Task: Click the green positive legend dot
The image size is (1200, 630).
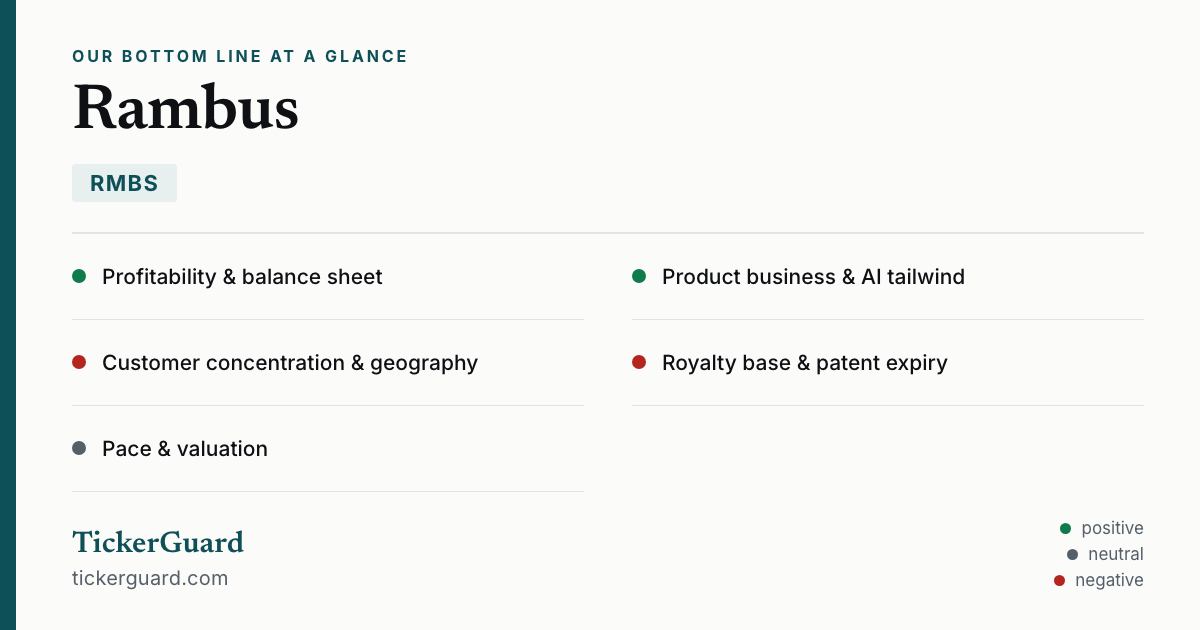Action: click(x=1065, y=528)
